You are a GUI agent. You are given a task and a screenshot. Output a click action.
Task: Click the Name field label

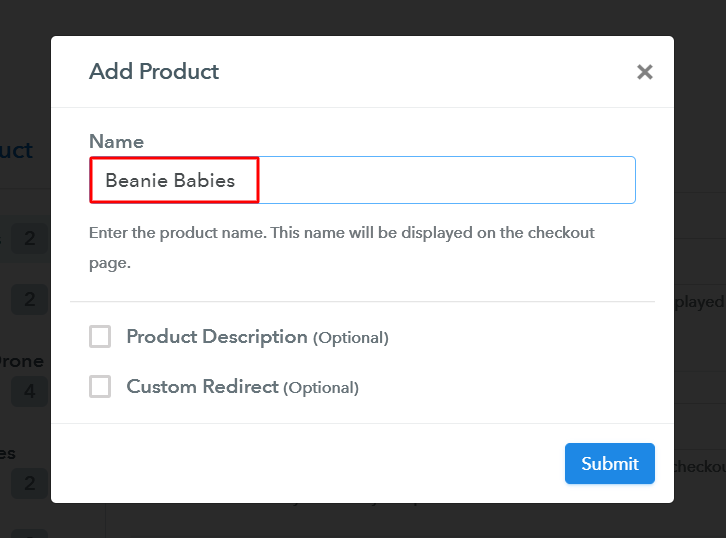pyautogui.click(x=116, y=141)
